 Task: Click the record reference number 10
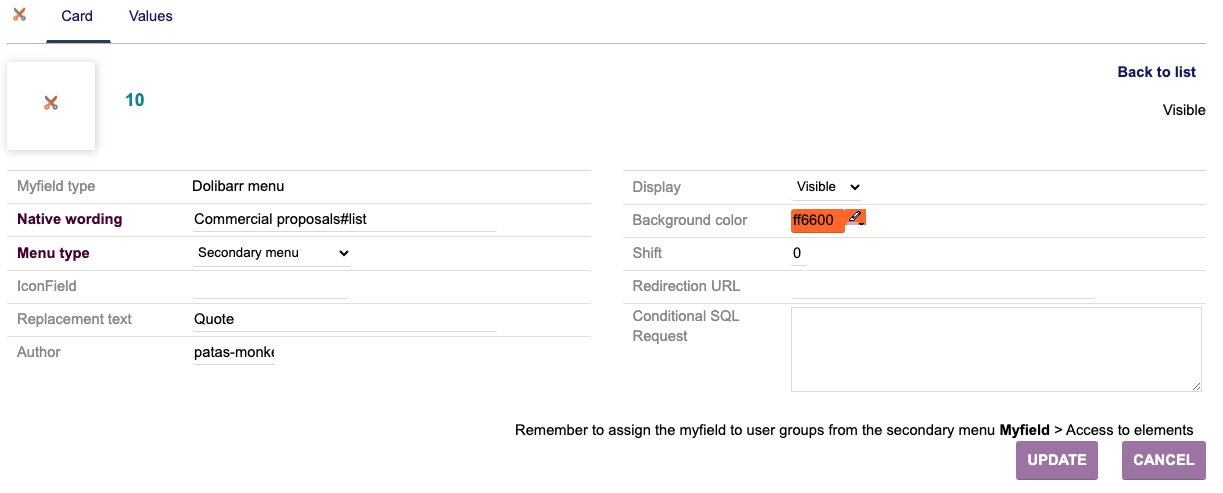coord(134,100)
